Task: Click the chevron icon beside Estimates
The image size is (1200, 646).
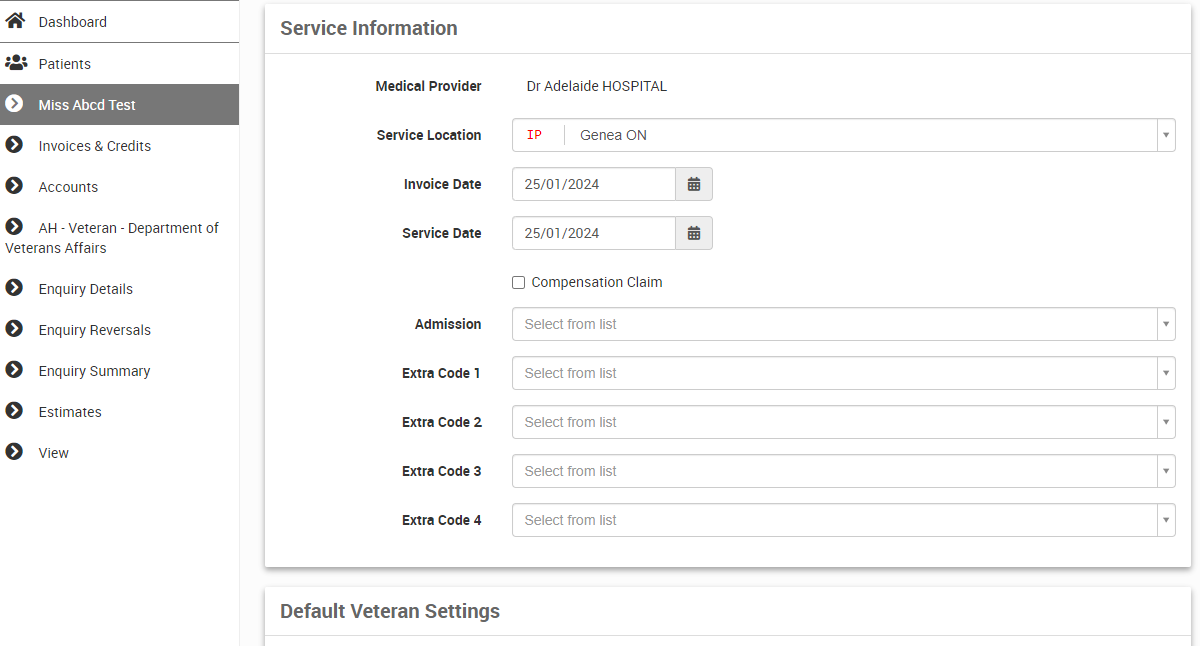Action: [x=14, y=411]
